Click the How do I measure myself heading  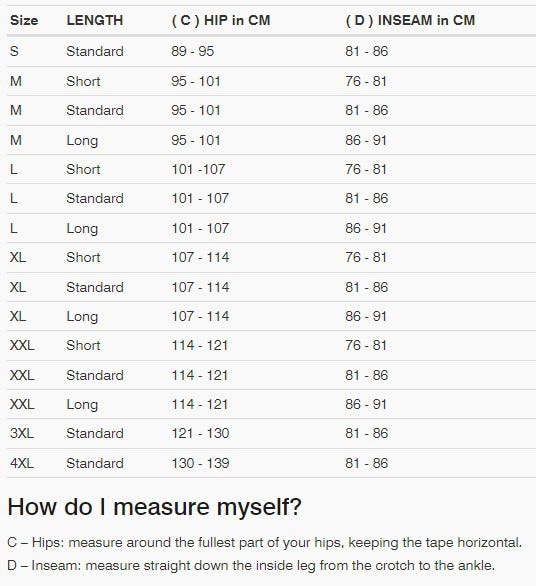click(x=154, y=507)
